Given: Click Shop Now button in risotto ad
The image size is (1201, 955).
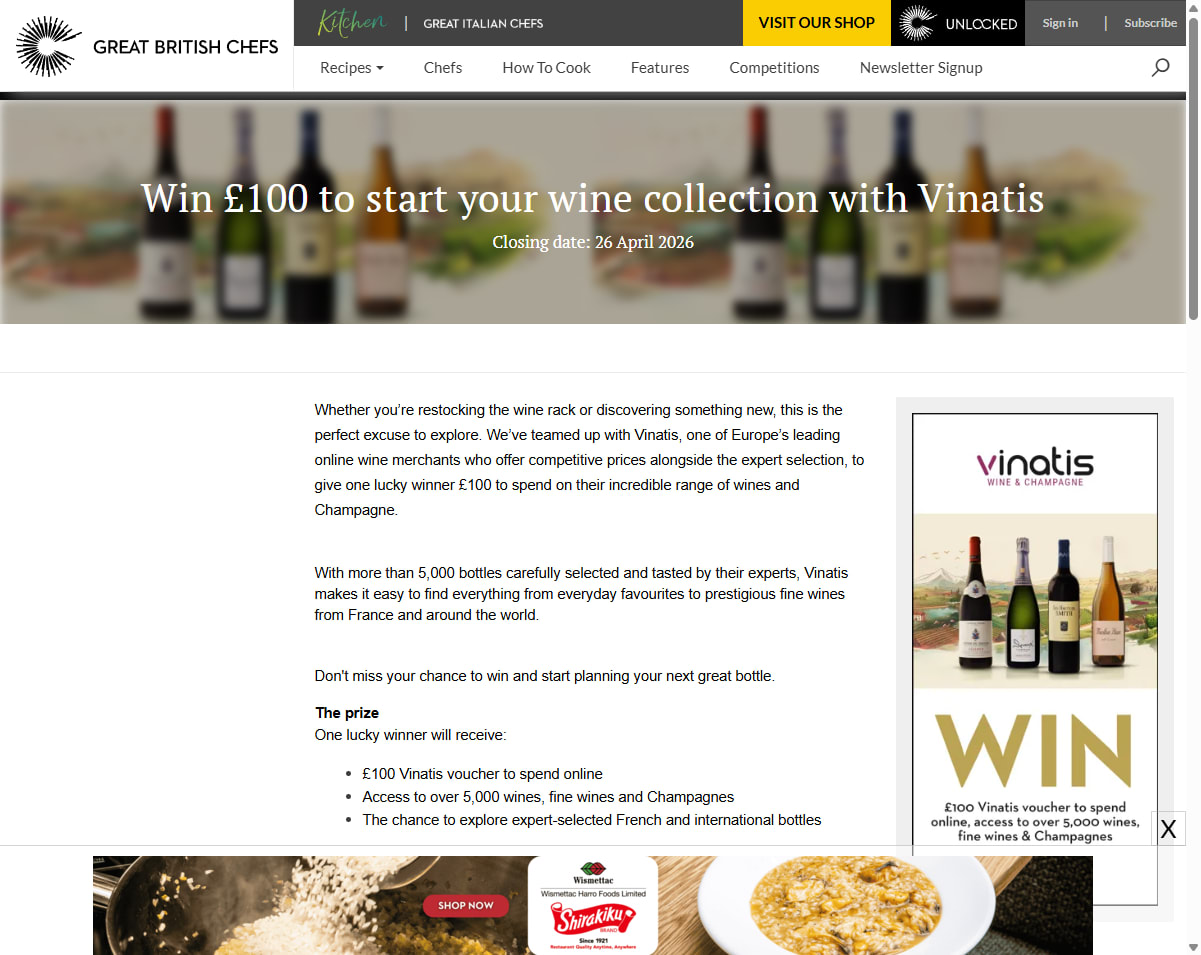Looking at the screenshot, I should [x=466, y=905].
